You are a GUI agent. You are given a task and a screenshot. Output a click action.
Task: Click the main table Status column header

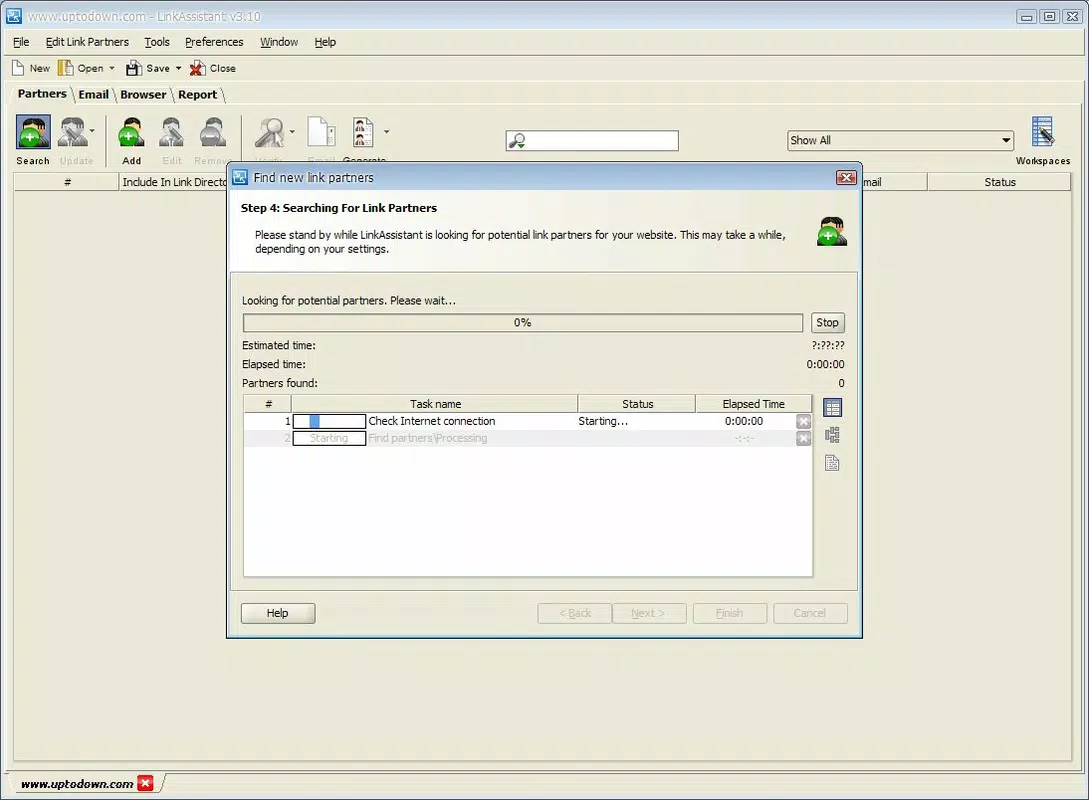(x=999, y=182)
